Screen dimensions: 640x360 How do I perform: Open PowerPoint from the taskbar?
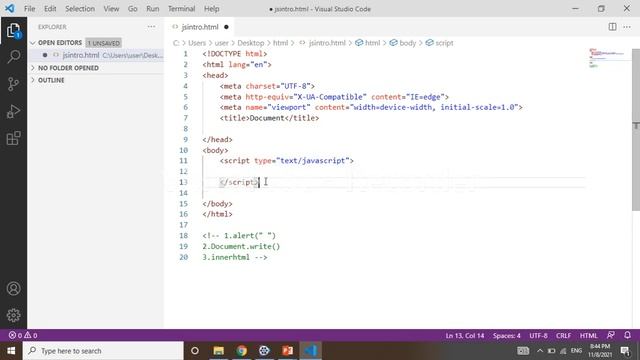tap(287, 351)
